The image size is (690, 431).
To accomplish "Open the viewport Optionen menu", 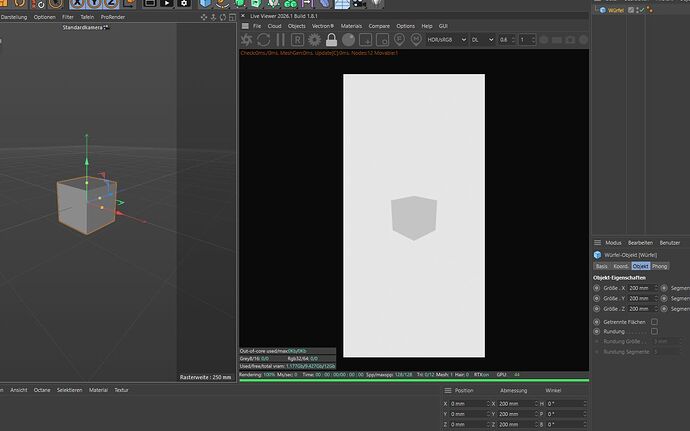I will pyautogui.click(x=44, y=17).
